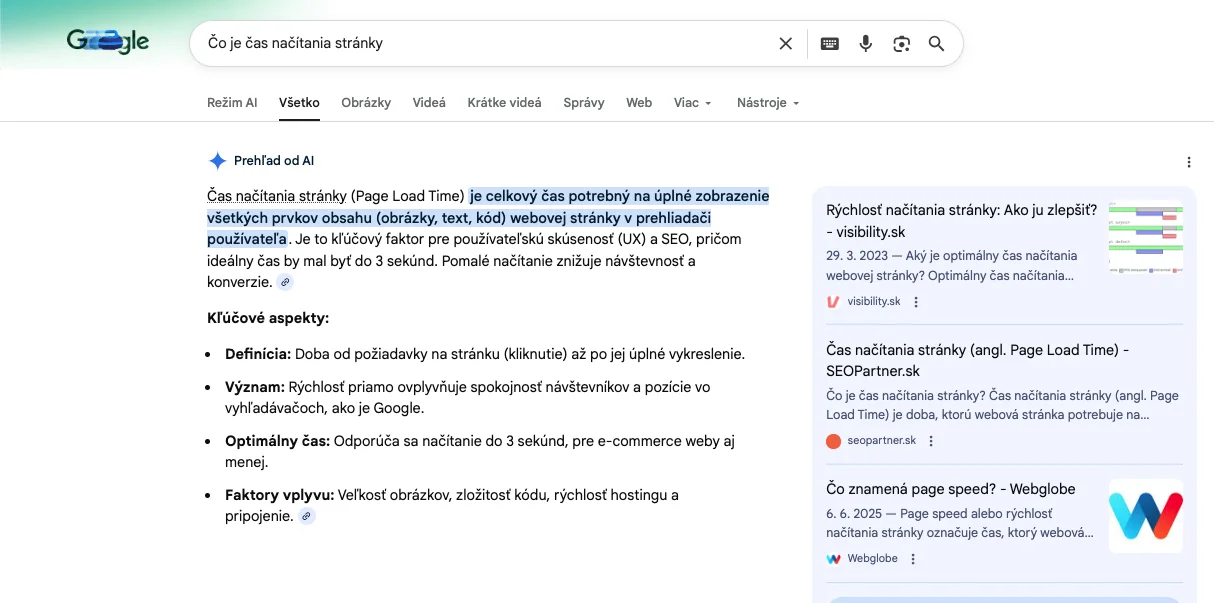Start voice search with microphone icon

(x=866, y=44)
